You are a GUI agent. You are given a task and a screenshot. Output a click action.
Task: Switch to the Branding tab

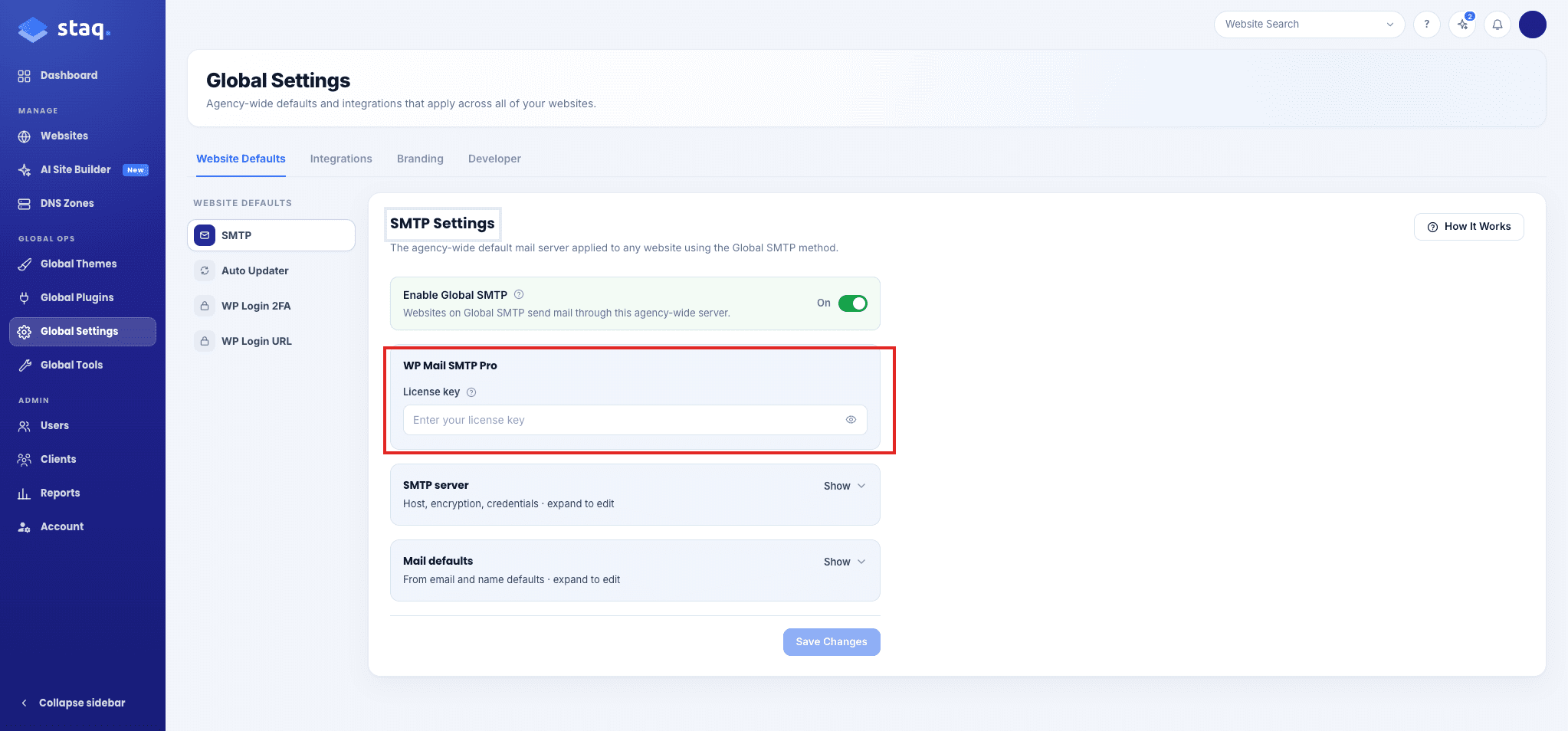(x=420, y=159)
